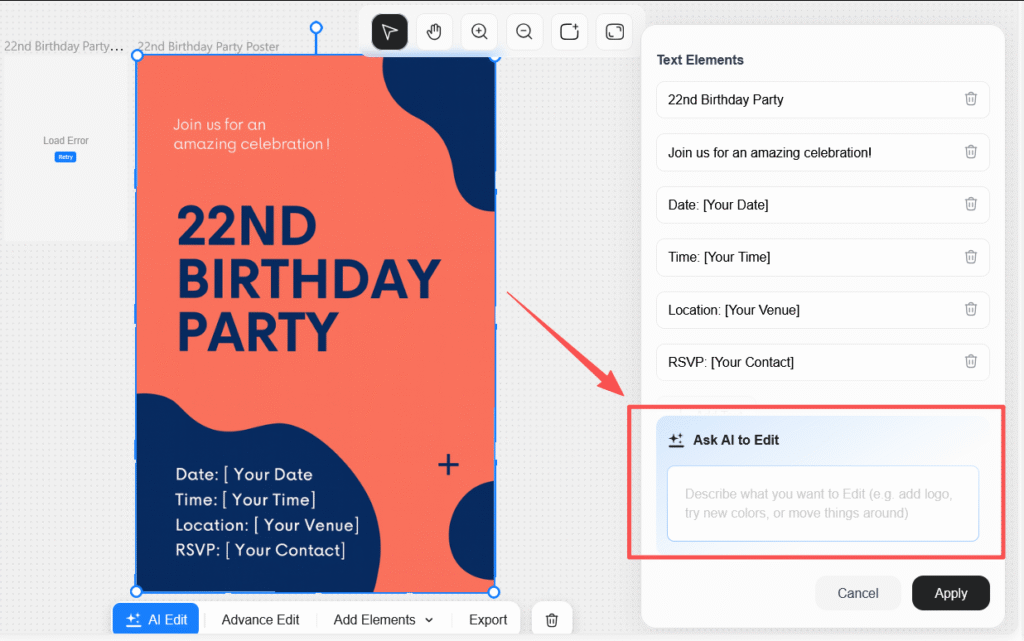Delete the 'Date: [Your Date]' text element

[970, 204]
